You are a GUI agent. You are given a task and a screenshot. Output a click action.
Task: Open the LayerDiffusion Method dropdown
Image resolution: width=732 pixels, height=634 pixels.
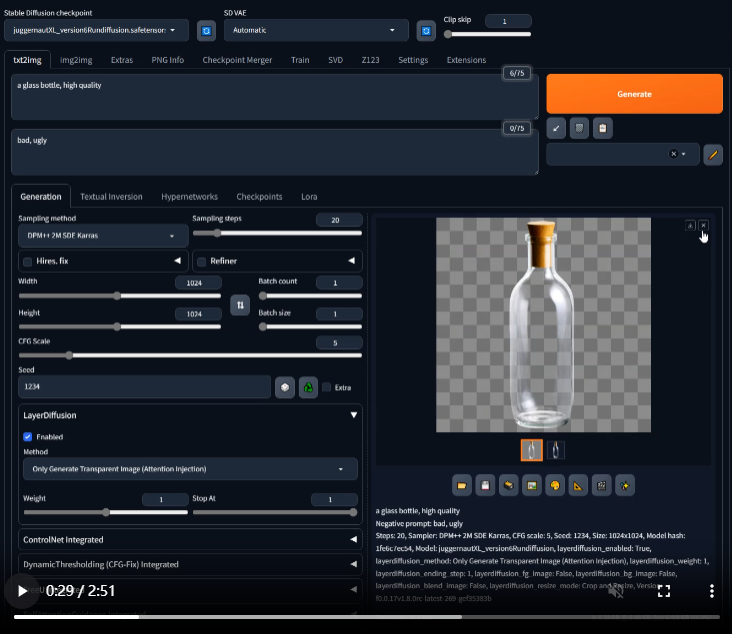190,469
